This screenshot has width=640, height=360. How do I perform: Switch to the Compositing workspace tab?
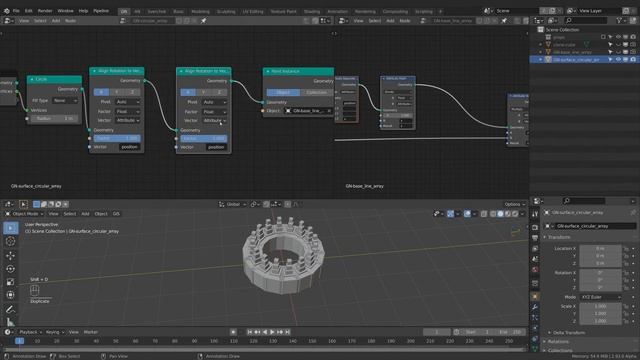coord(395,11)
